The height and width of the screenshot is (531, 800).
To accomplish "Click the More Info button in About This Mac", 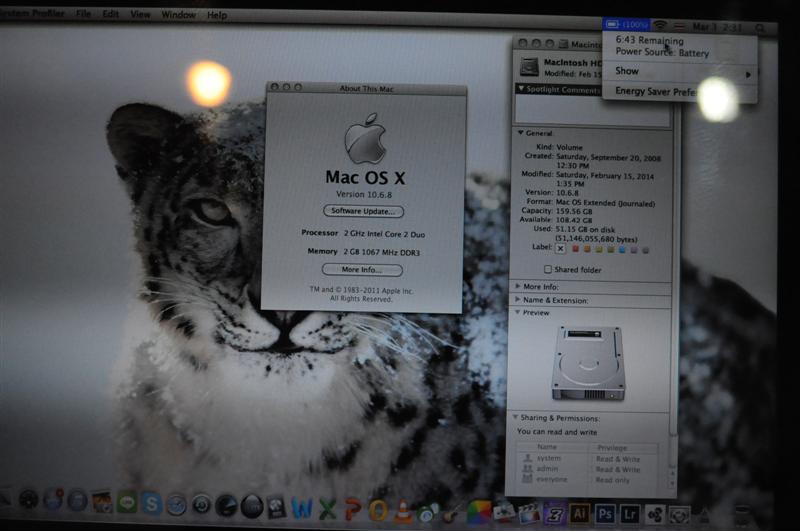I will pyautogui.click(x=362, y=269).
